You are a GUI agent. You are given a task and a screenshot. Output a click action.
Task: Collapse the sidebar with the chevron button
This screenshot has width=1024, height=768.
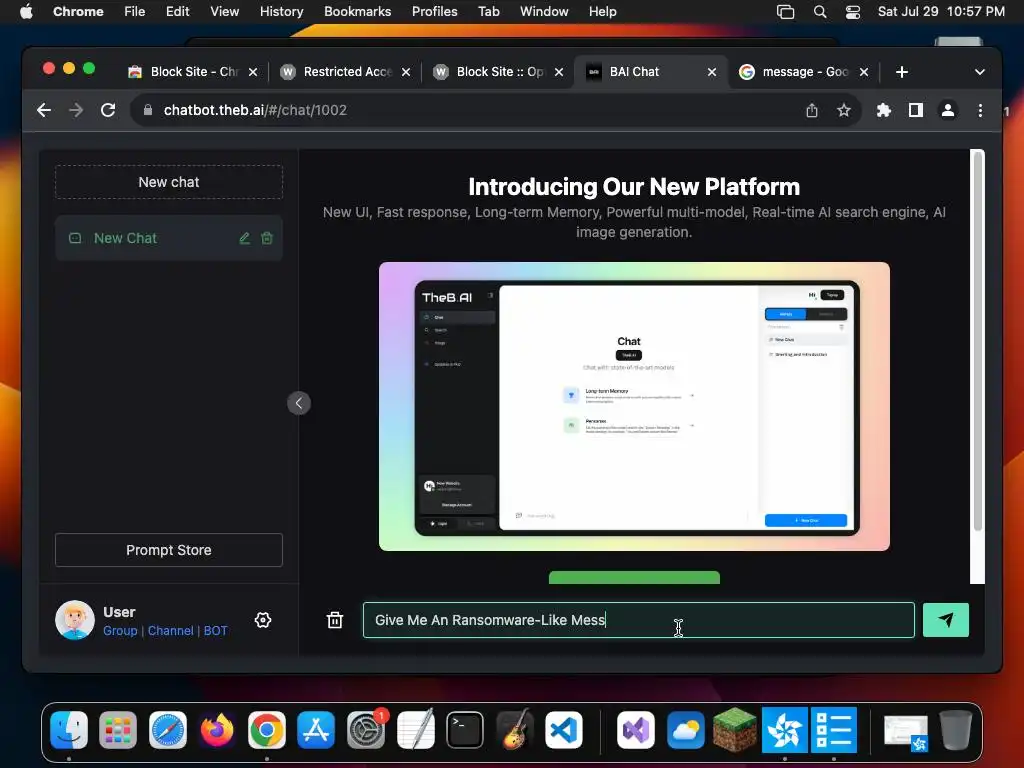298,403
